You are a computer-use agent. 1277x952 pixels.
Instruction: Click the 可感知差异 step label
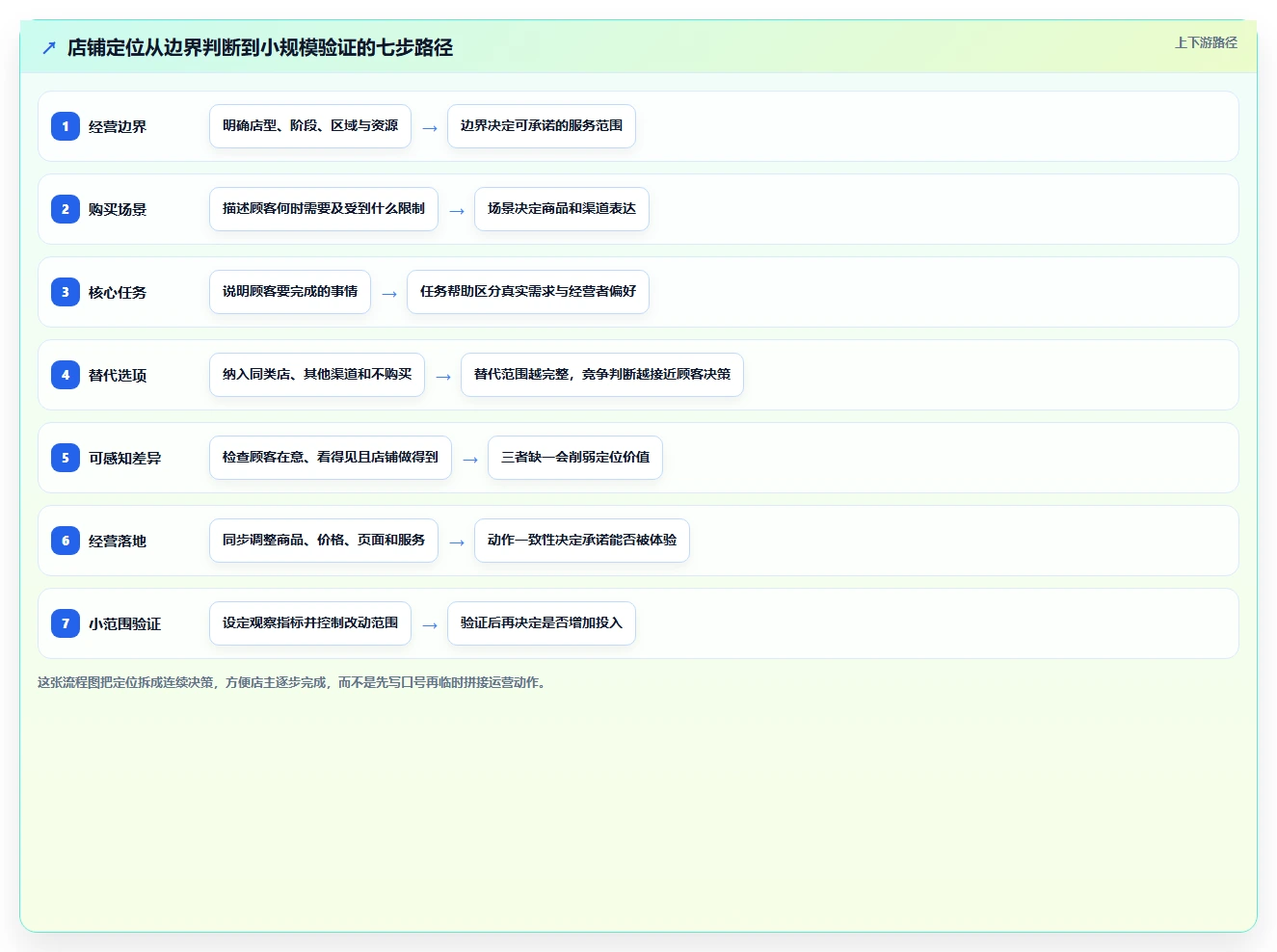point(125,458)
